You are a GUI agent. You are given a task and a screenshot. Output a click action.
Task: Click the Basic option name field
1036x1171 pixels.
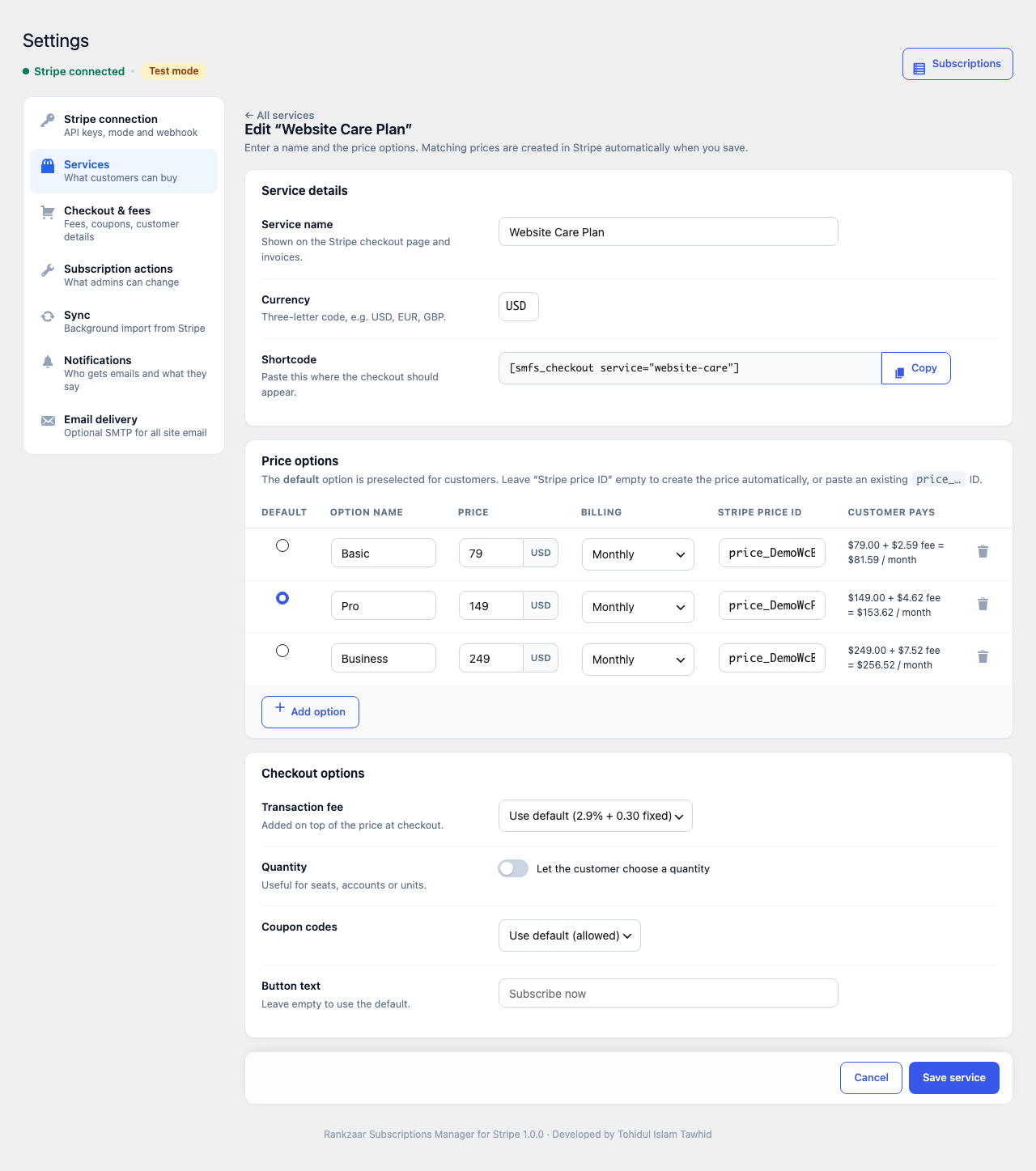pyautogui.click(x=384, y=553)
